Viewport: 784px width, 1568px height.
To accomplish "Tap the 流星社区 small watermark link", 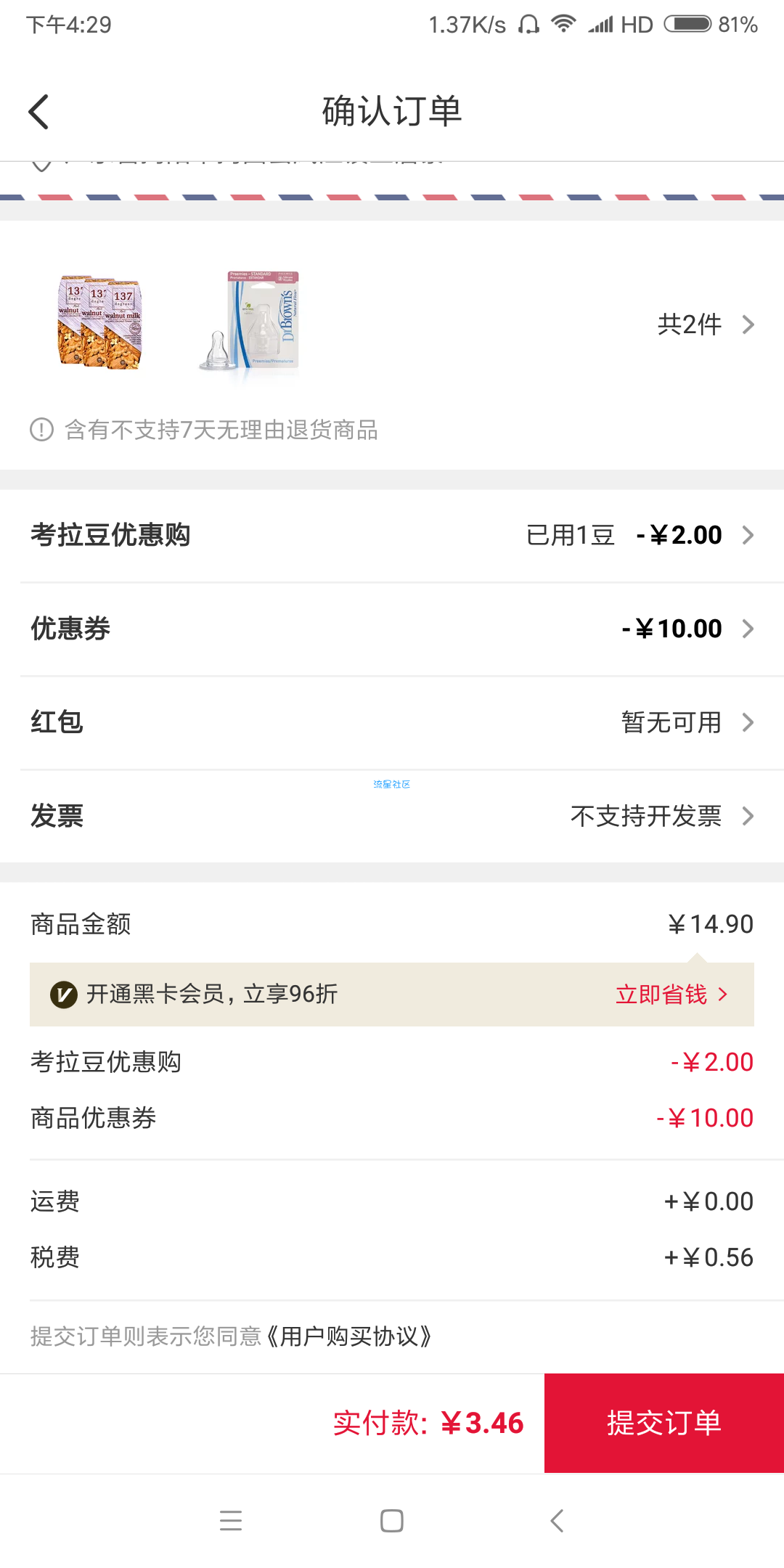I will coord(391,784).
